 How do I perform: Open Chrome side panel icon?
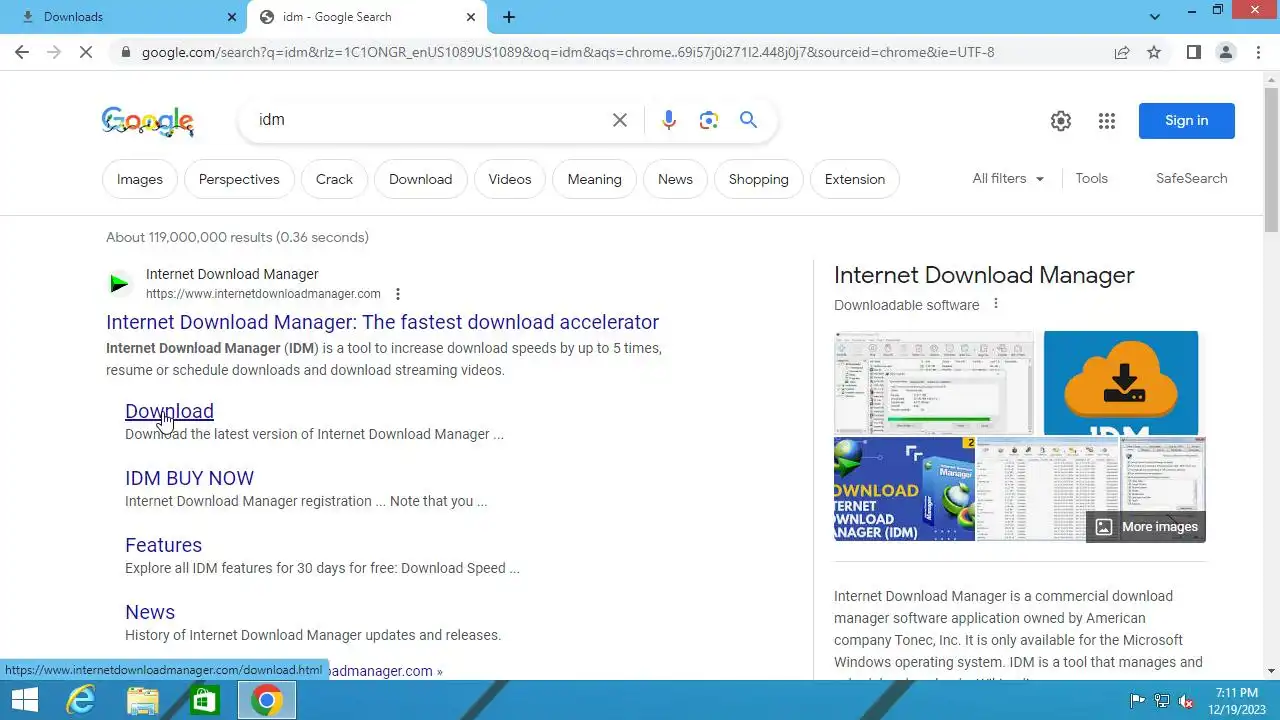(1193, 52)
